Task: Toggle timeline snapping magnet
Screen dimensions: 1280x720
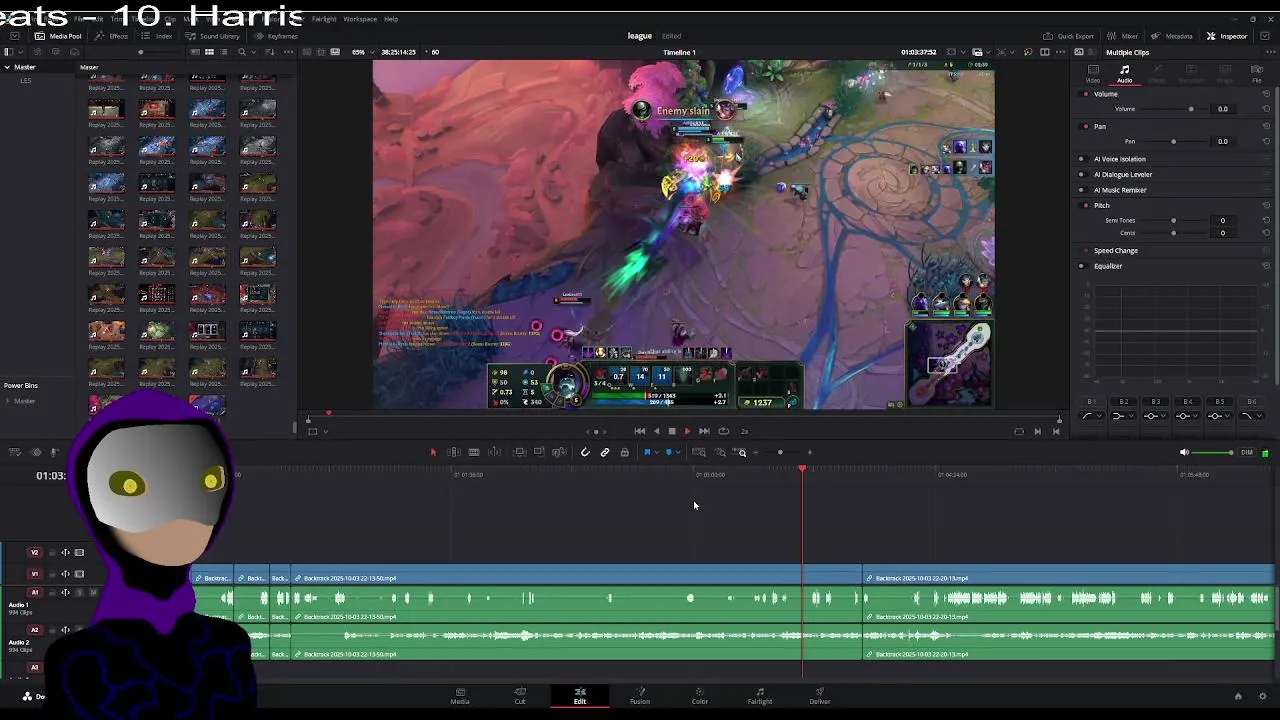Action: 585,452
